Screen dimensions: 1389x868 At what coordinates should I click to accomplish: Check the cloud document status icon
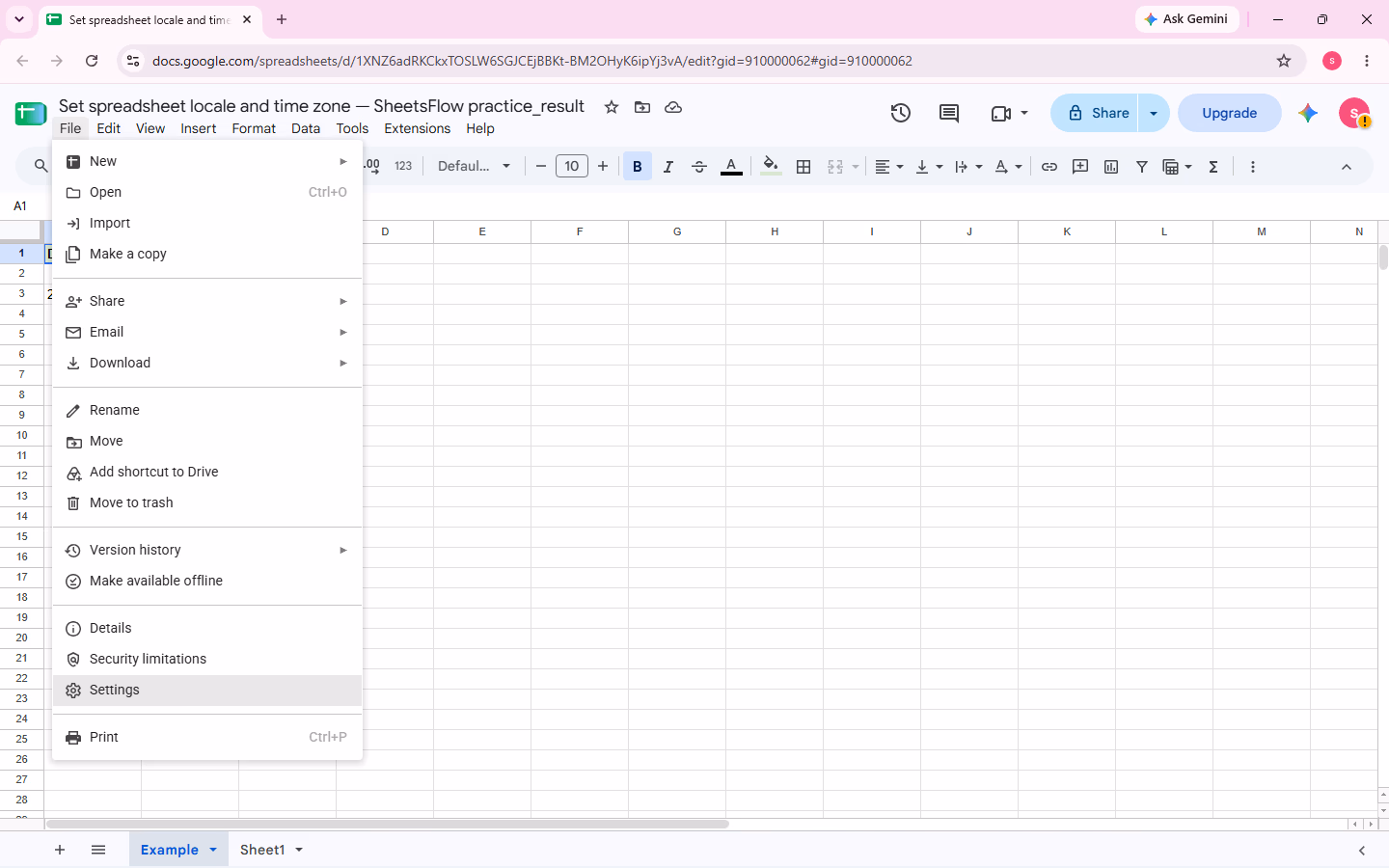(673, 107)
